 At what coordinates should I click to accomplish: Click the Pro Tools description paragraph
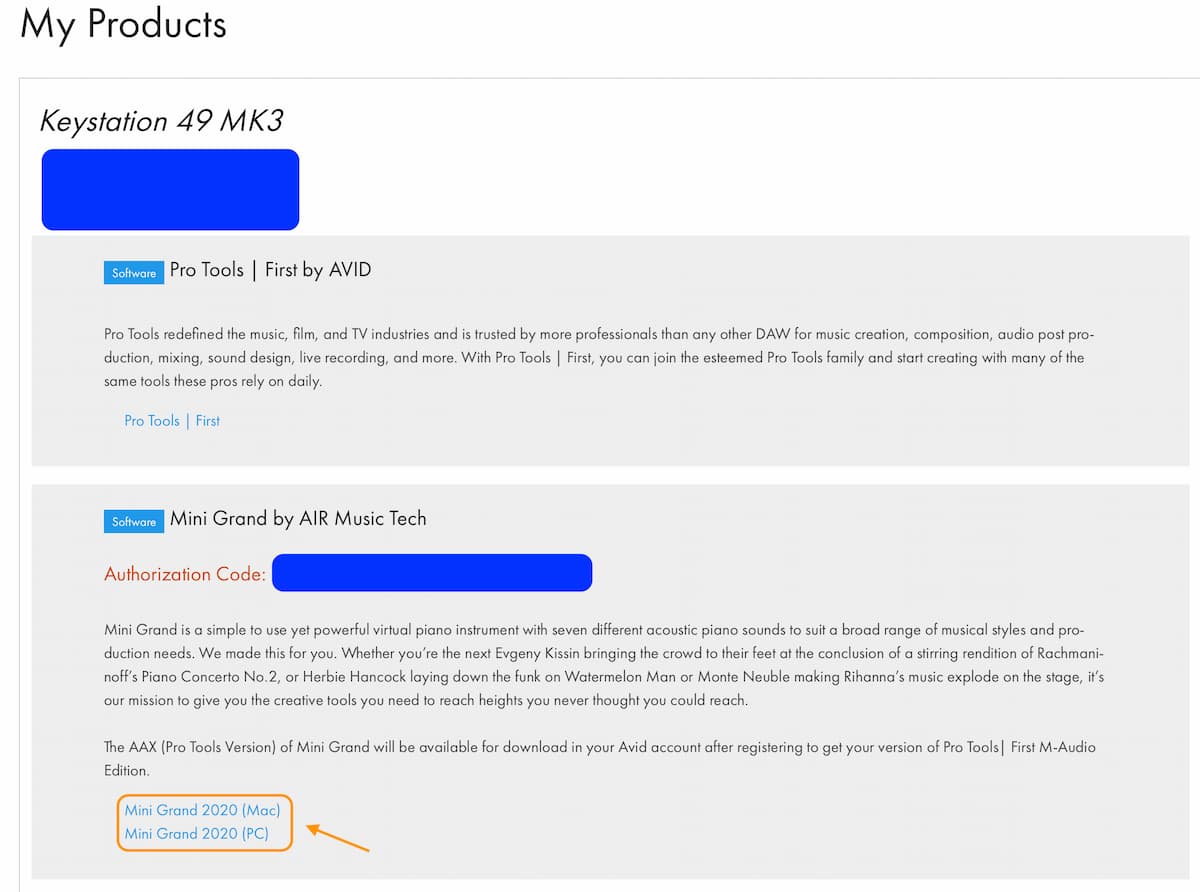click(594, 358)
